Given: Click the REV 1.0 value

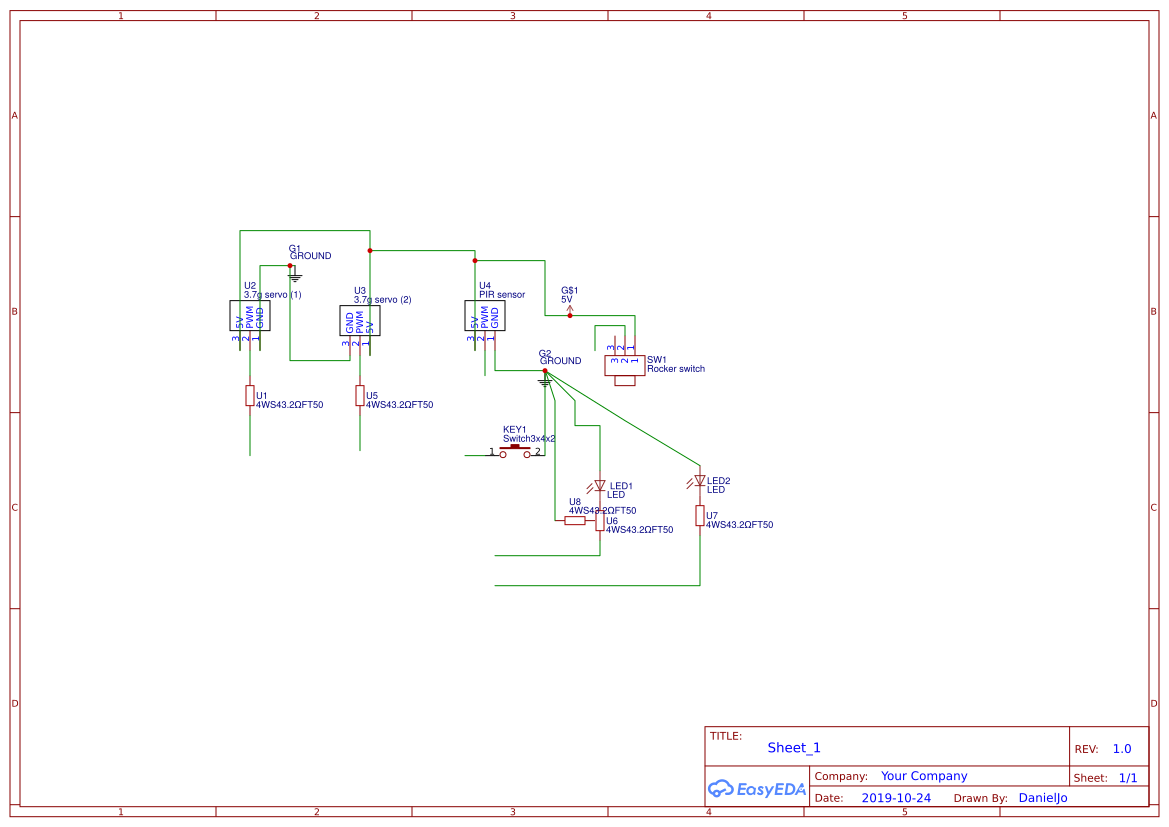Looking at the screenshot, I should tap(1120, 747).
